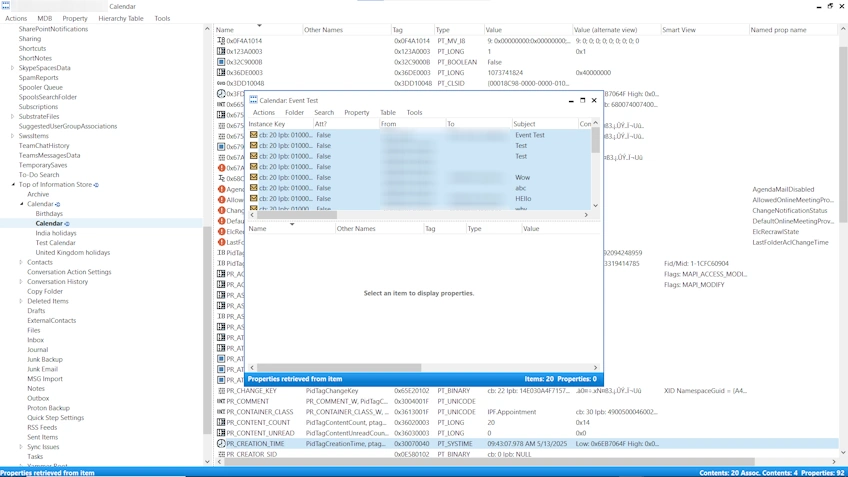848x477 pixels.
Task: Open the Hierarchy Table menu
Action: [x=121, y=18]
